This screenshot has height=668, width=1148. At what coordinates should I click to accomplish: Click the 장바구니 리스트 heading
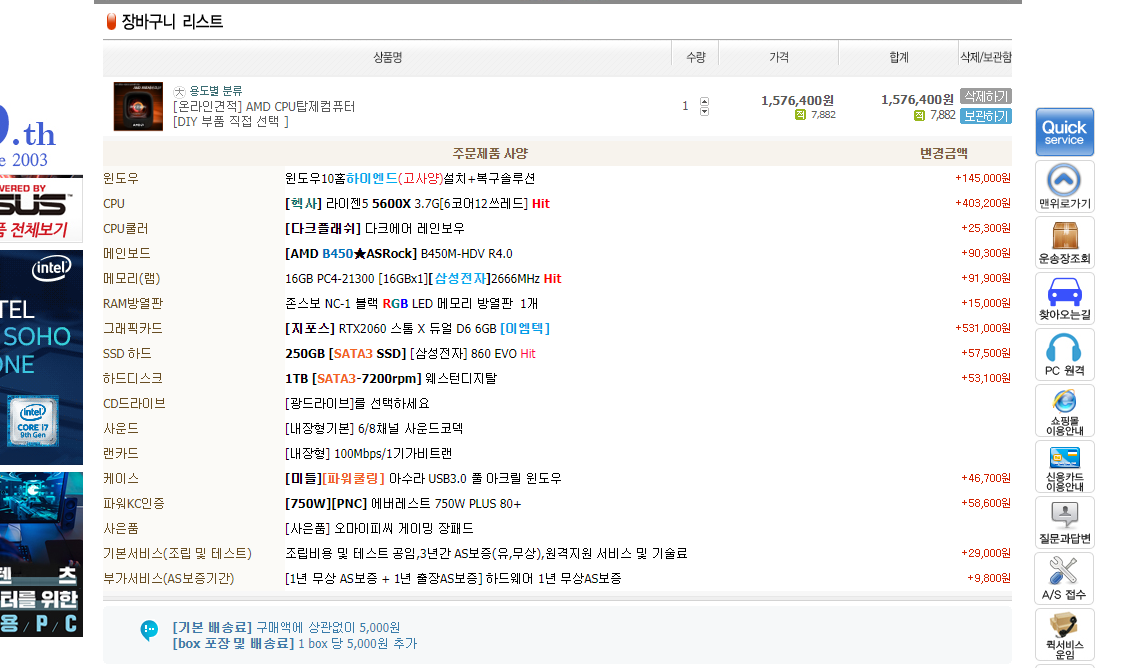tap(172, 22)
